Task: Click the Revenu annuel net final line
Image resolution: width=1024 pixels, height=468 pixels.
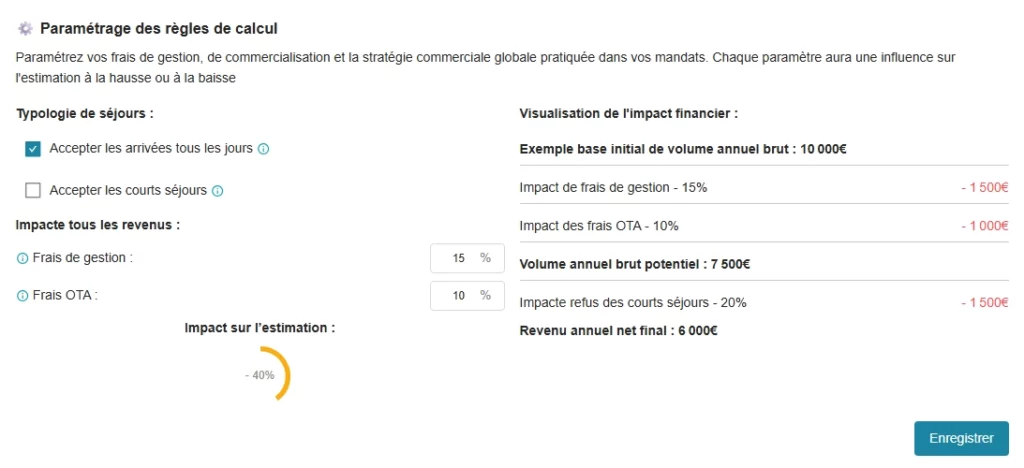Action: [x=618, y=330]
